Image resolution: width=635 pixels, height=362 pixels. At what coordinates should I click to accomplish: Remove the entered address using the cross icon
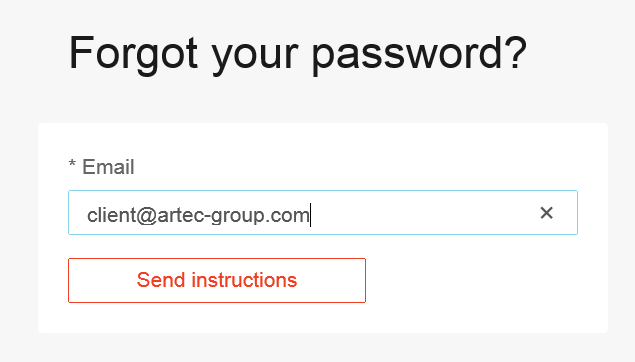point(546,213)
